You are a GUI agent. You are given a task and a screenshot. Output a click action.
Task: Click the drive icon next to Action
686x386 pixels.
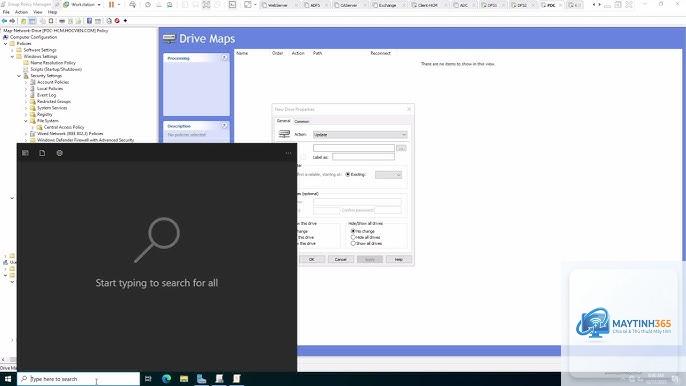pos(284,134)
